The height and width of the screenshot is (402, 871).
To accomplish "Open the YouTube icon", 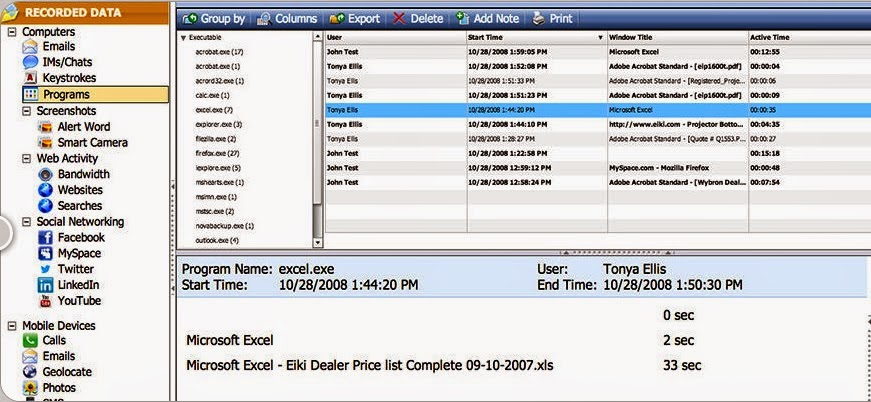I will click(x=46, y=301).
